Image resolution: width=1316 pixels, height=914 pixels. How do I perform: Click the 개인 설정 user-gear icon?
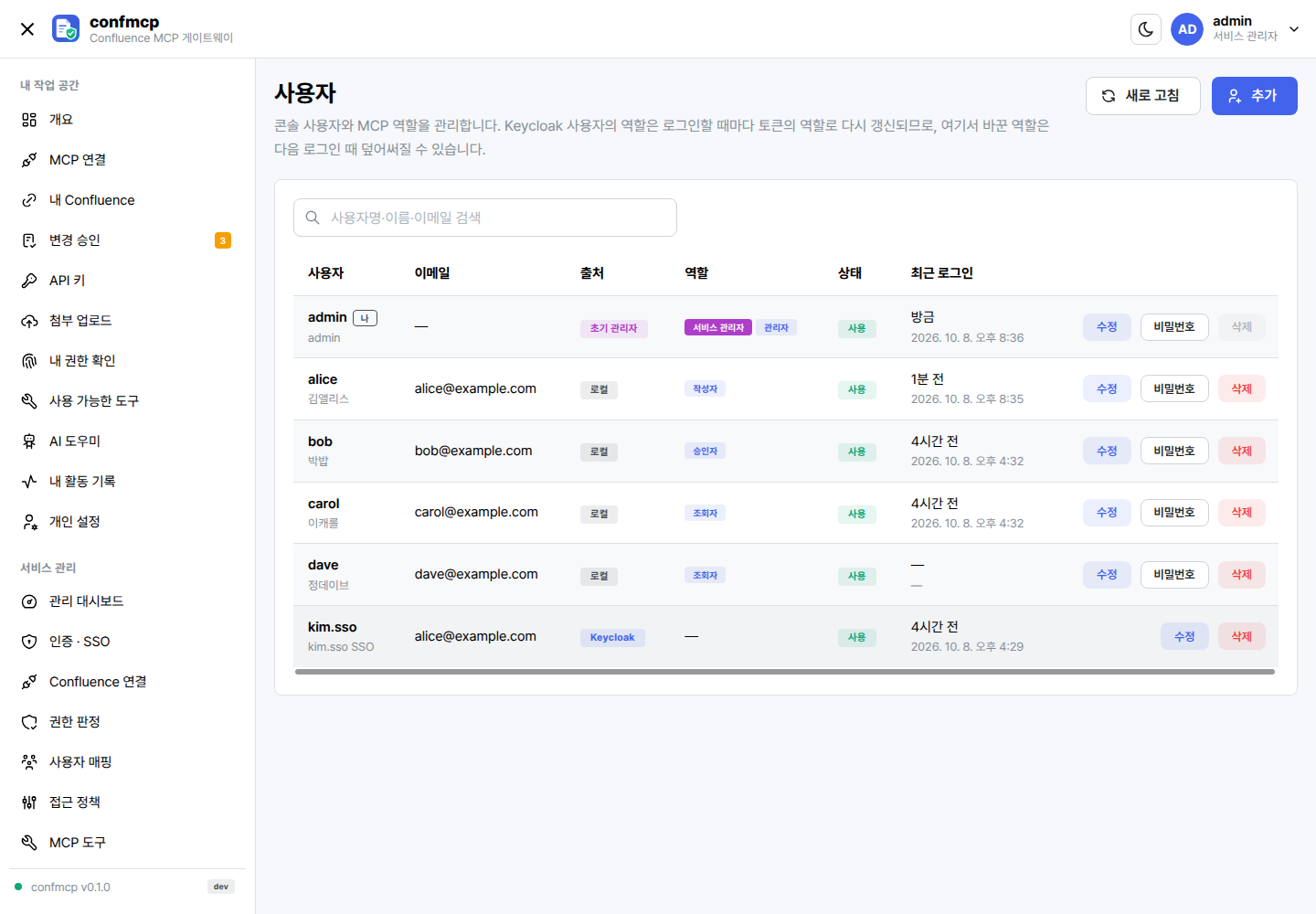coord(29,522)
